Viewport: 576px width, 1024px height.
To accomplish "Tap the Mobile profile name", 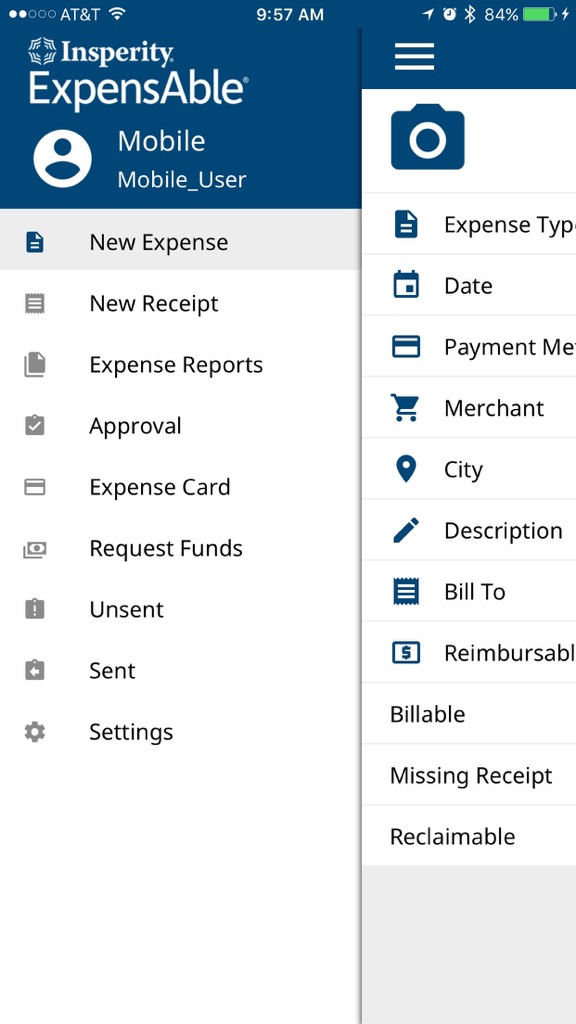I will tap(161, 141).
